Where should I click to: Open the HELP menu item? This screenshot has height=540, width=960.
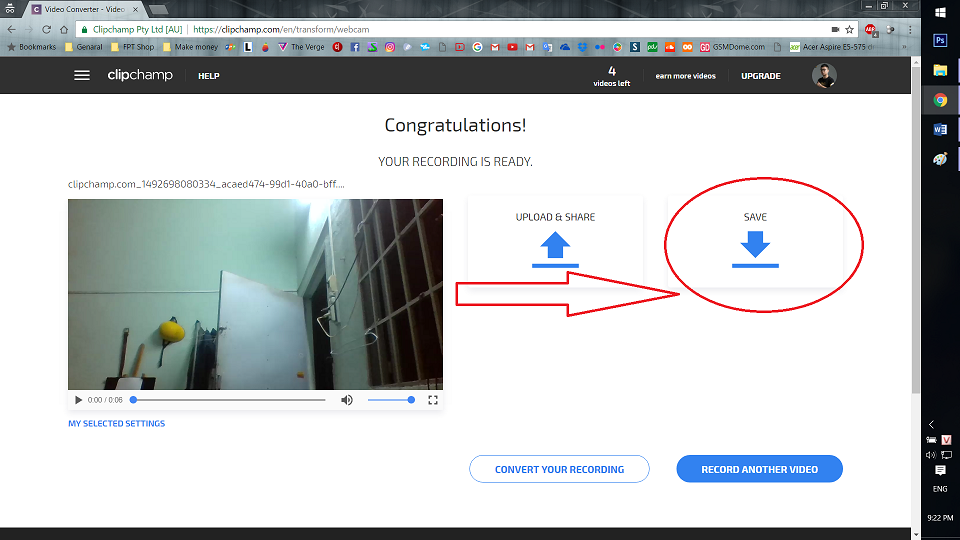pos(209,76)
